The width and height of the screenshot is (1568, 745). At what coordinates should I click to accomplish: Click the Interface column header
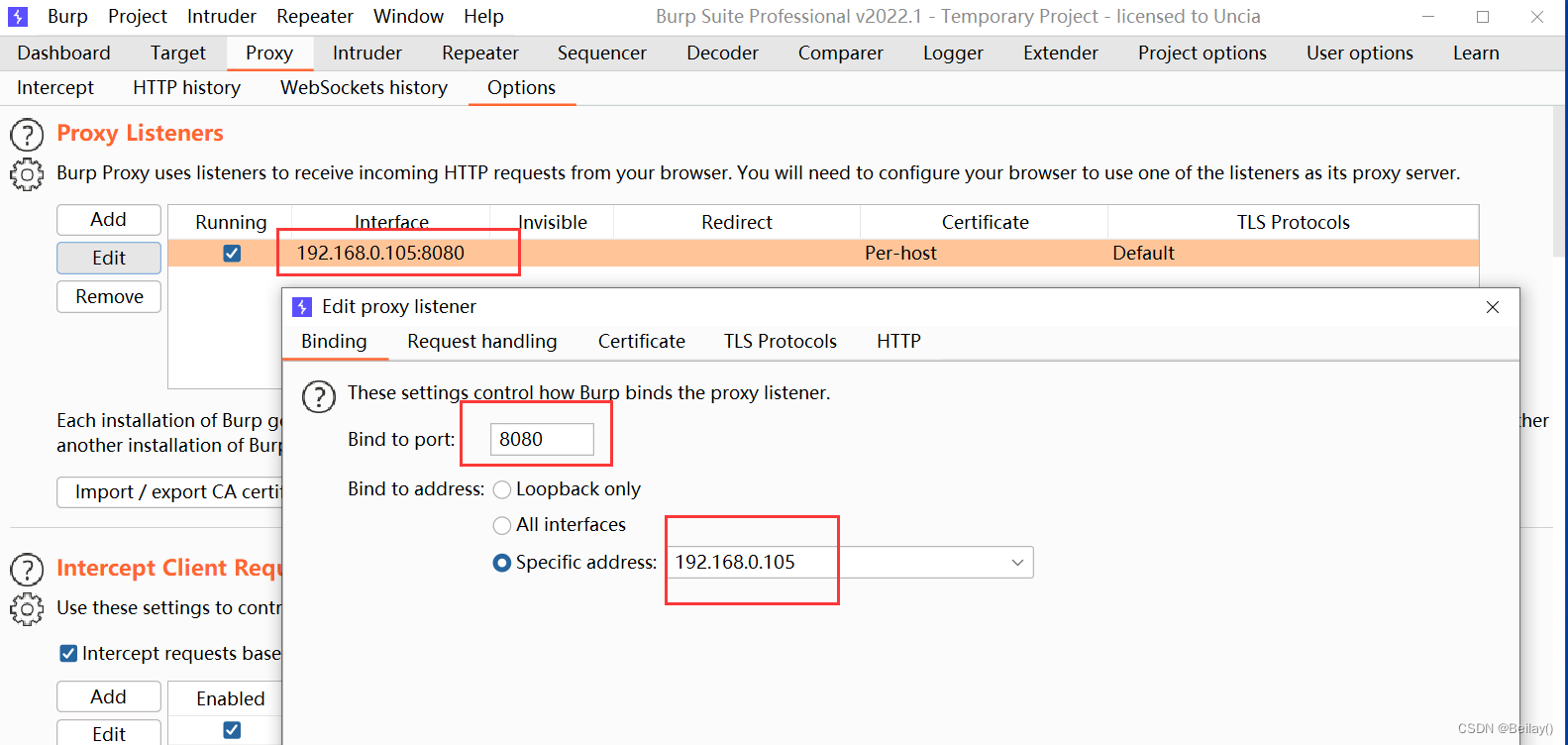pyautogui.click(x=391, y=222)
